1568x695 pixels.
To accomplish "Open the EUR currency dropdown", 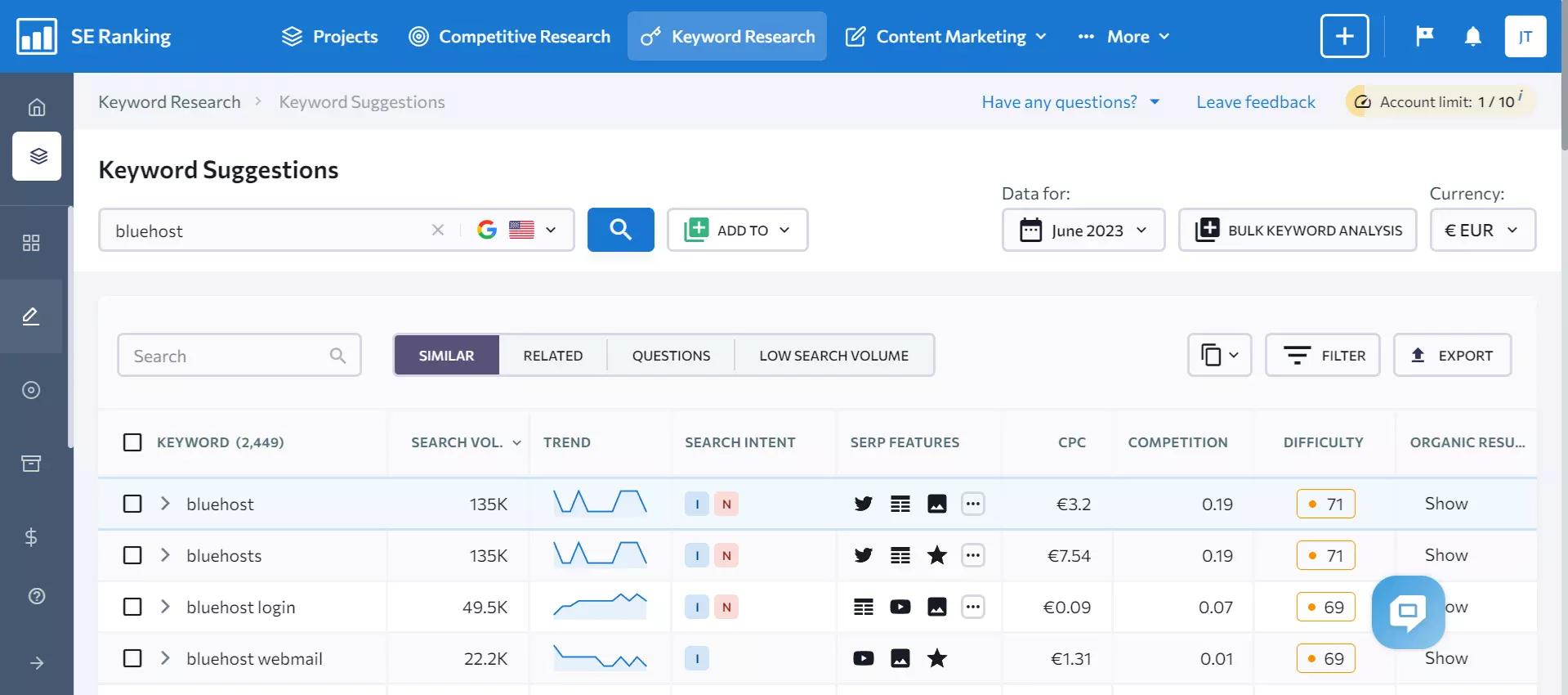I will (x=1482, y=230).
